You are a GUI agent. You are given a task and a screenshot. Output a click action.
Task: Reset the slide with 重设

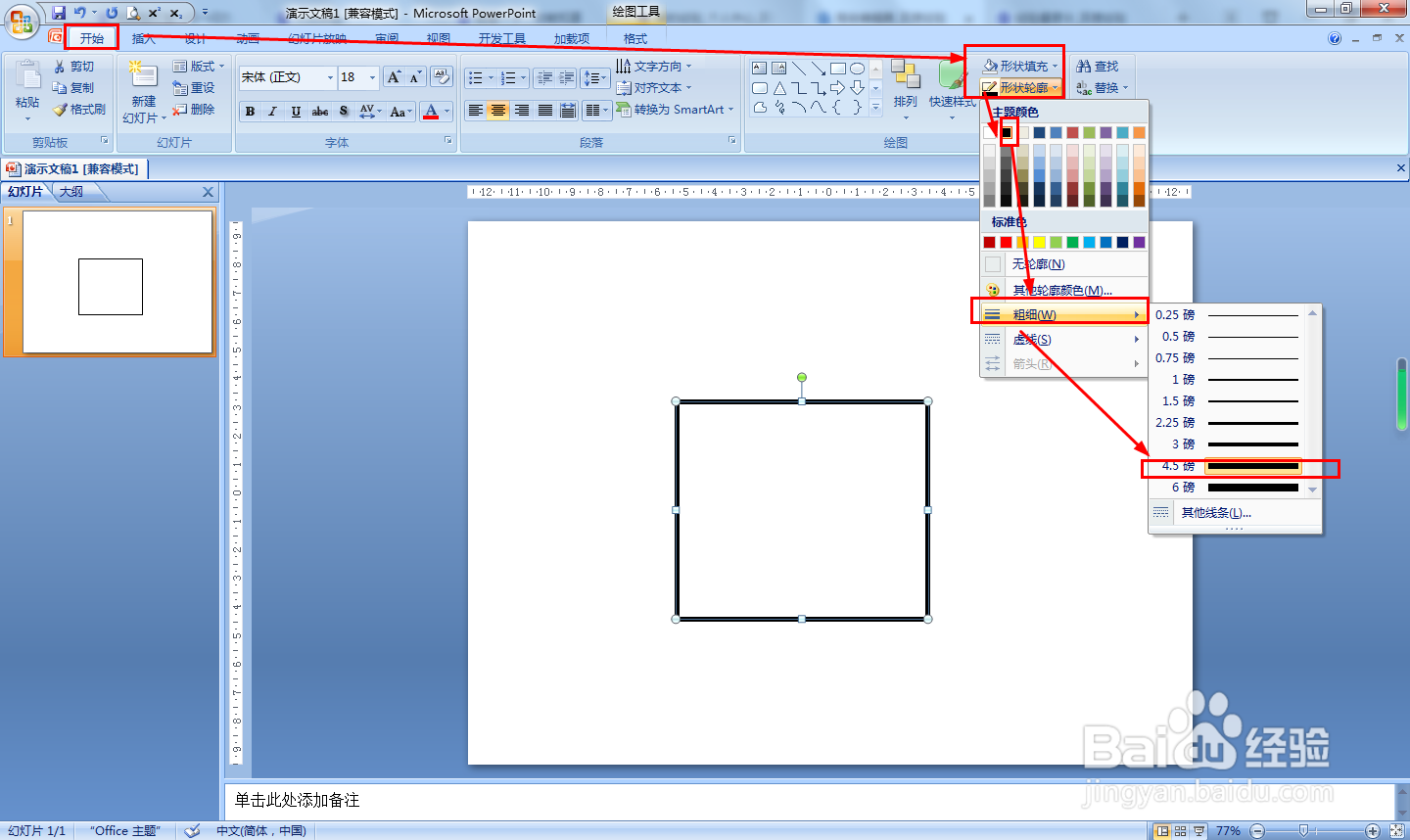coord(194,88)
